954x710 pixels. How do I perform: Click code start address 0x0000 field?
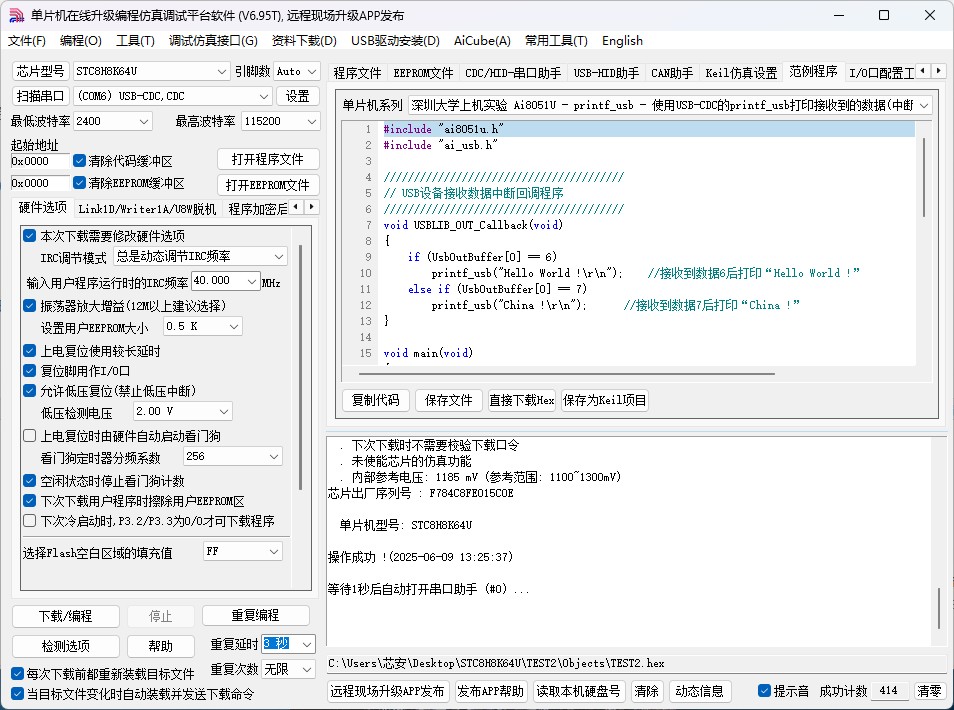[40, 161]
